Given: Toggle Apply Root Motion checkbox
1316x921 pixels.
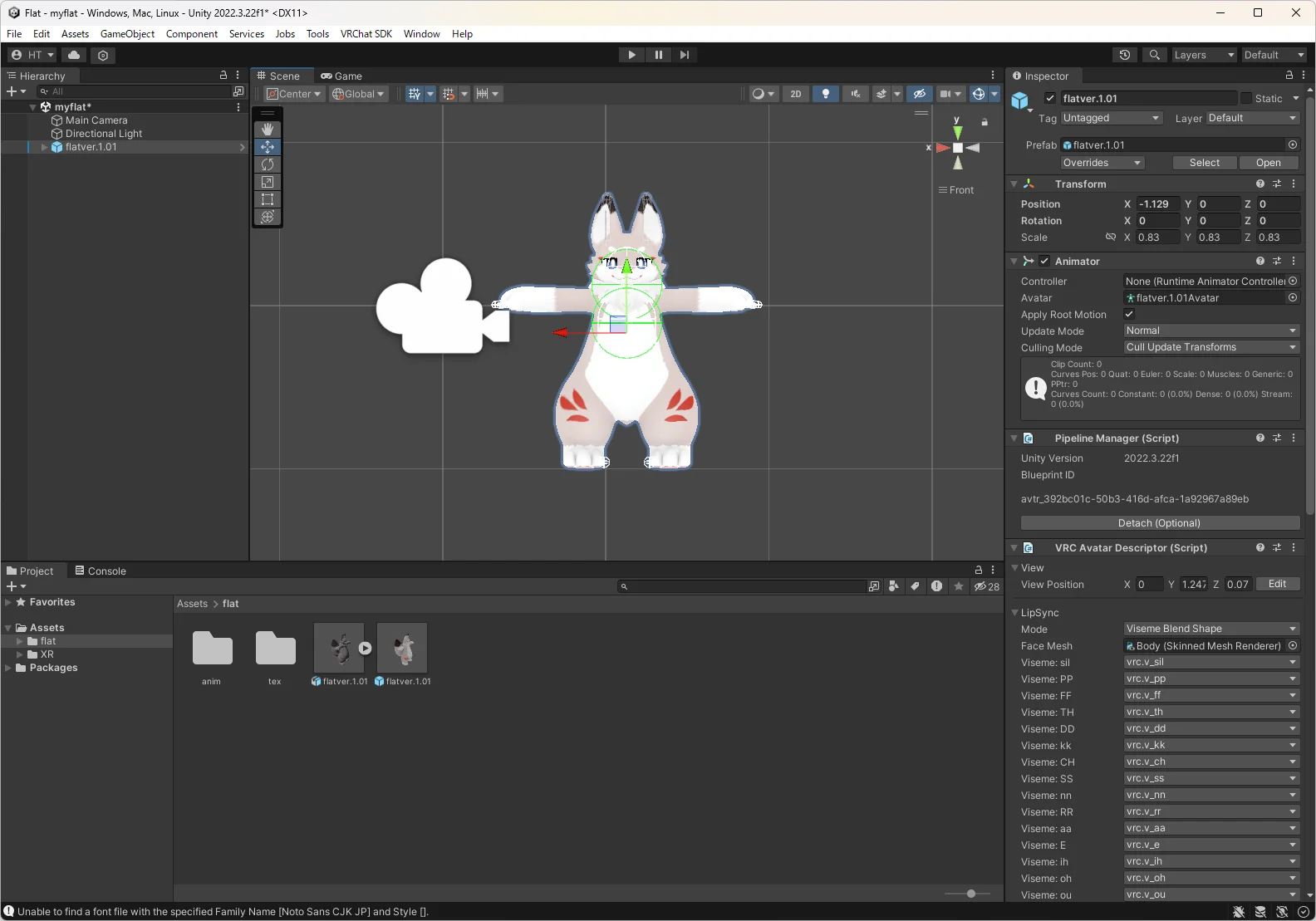Looking at the screenshot, I should tap(1129, 314).
